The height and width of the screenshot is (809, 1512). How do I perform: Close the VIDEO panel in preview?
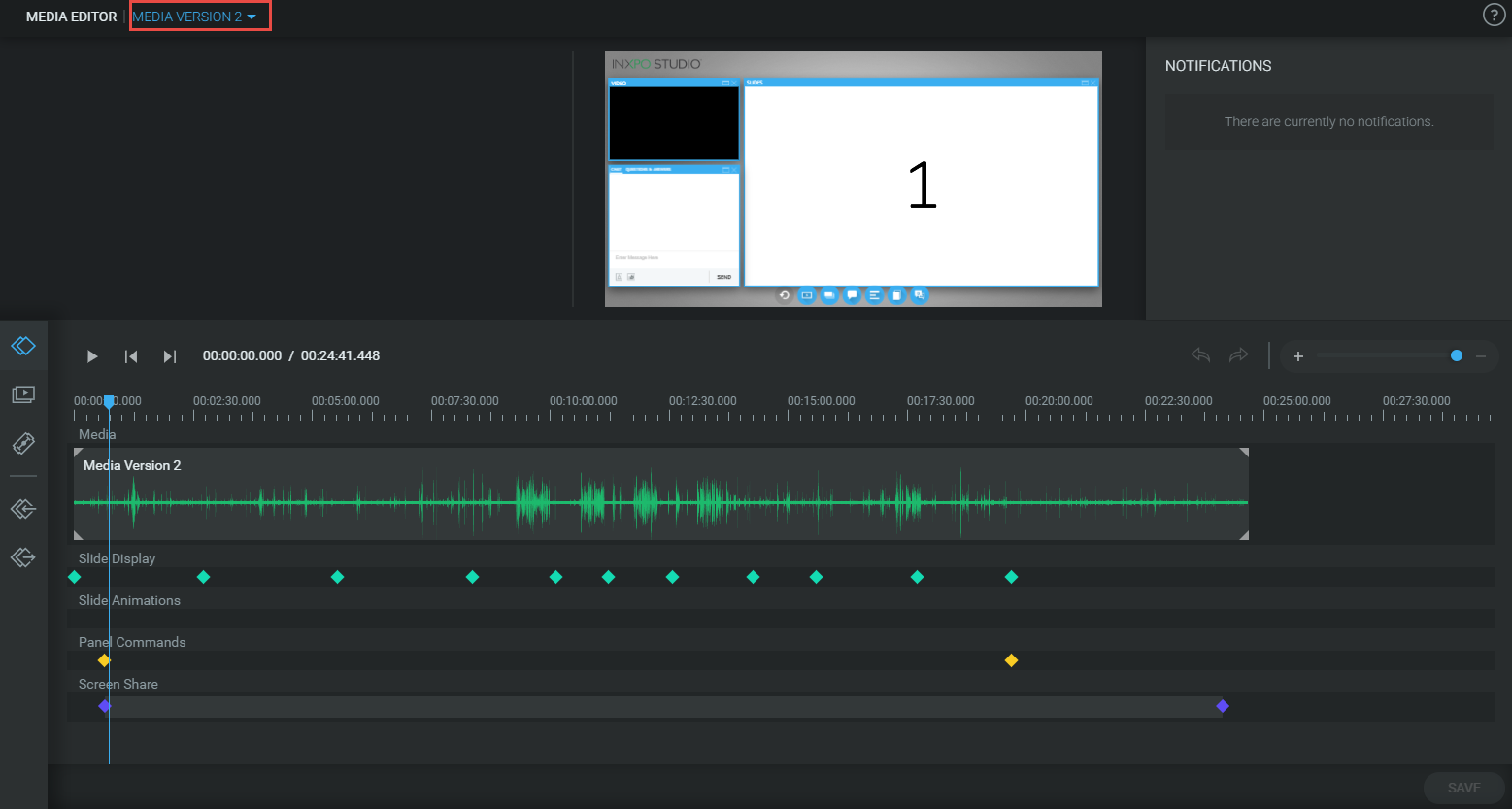tap(734, 83)
